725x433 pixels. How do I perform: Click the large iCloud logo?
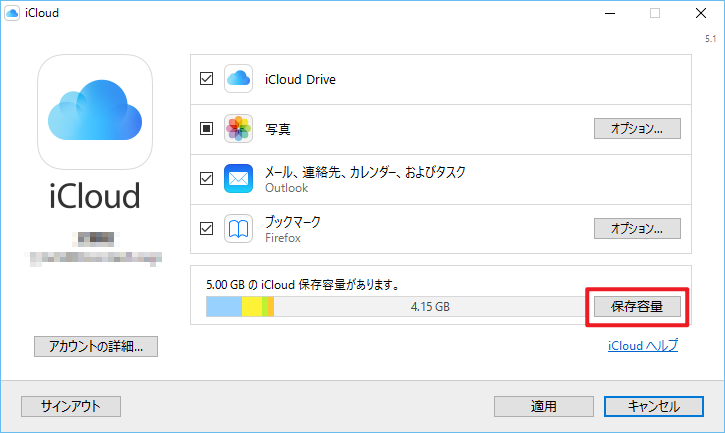coord(95,110)
